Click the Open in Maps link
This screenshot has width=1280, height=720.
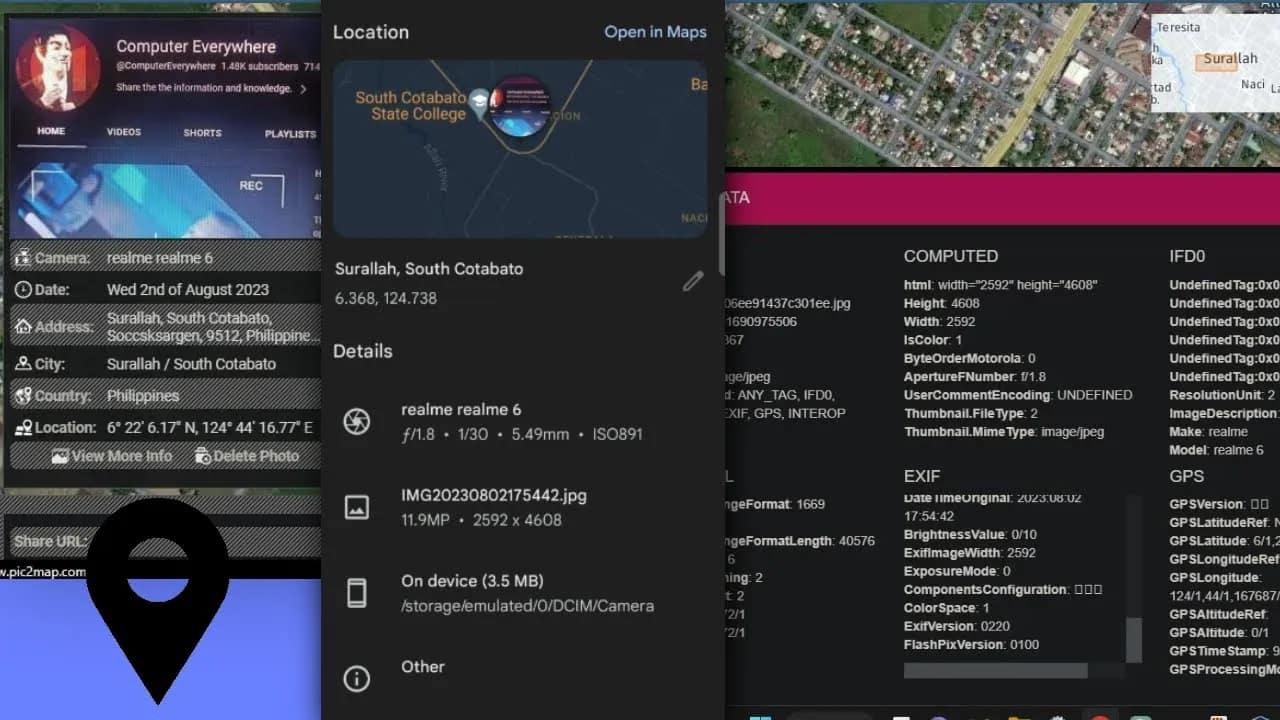(655, 32)
